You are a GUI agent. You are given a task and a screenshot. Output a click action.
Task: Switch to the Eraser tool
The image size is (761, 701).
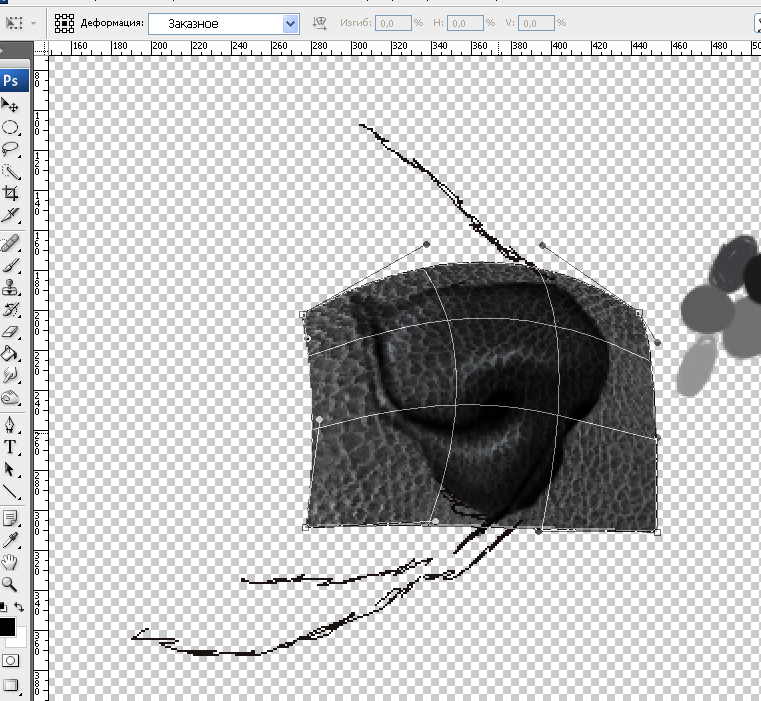(10, 331)
